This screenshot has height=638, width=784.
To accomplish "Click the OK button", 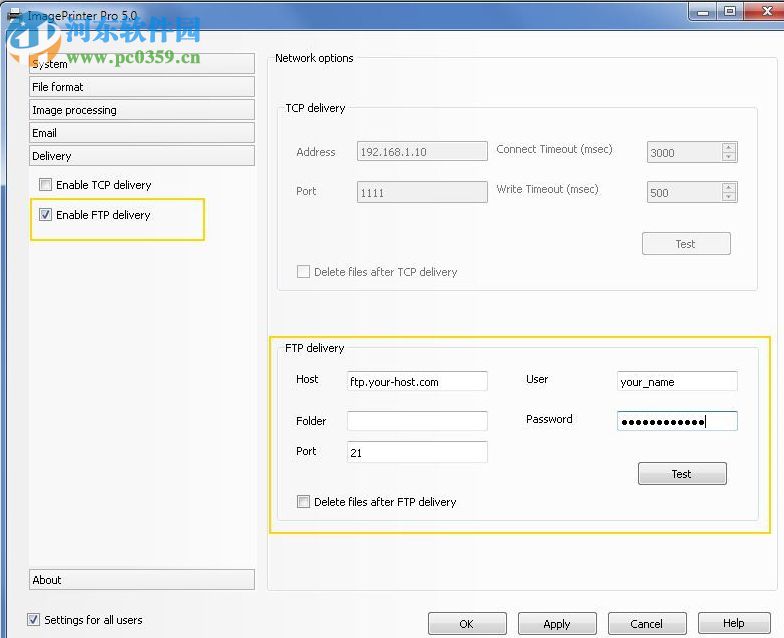I will [x=467, y=624].
